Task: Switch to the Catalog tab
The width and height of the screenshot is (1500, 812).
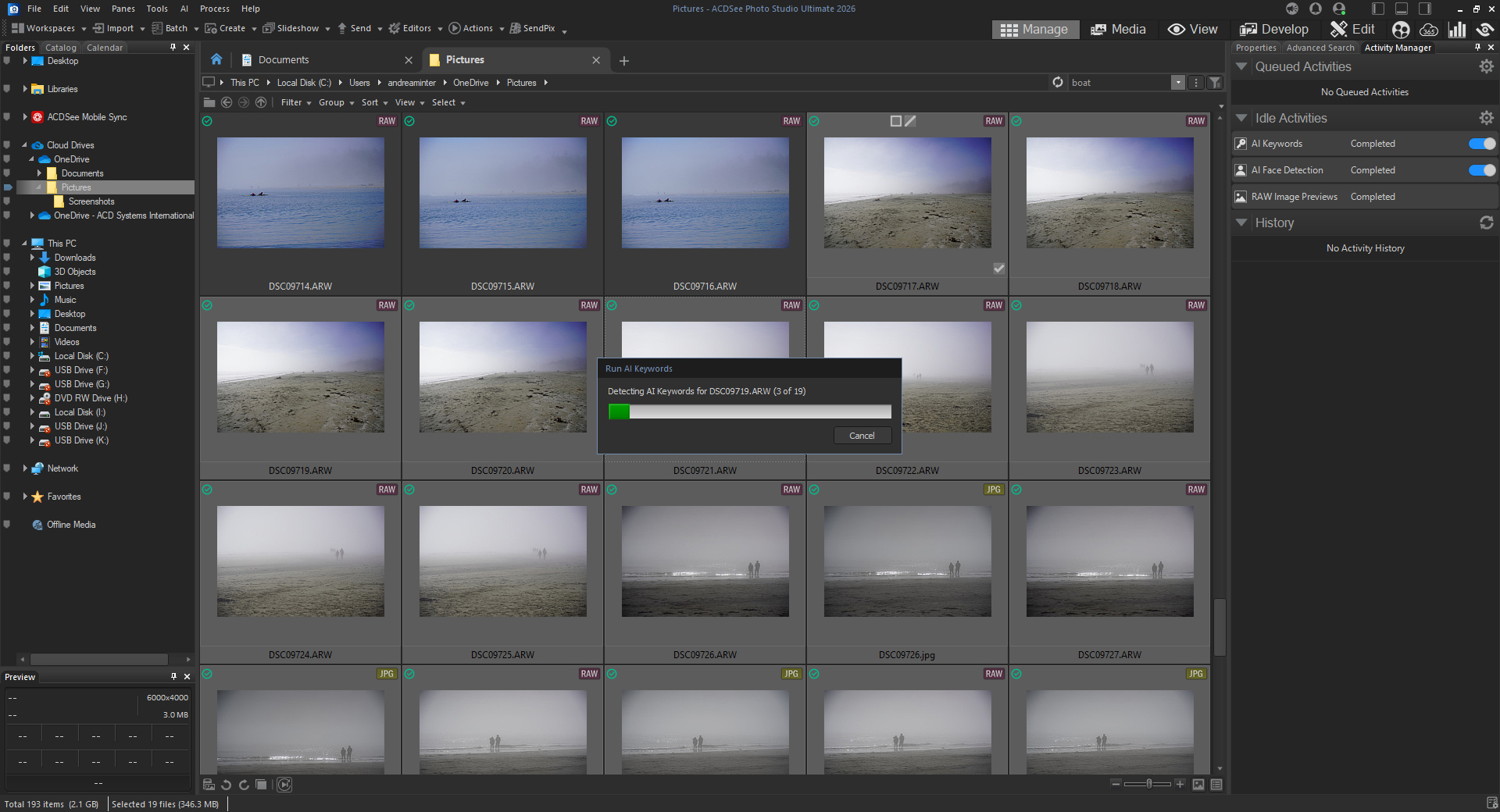Action: point(61,48)
